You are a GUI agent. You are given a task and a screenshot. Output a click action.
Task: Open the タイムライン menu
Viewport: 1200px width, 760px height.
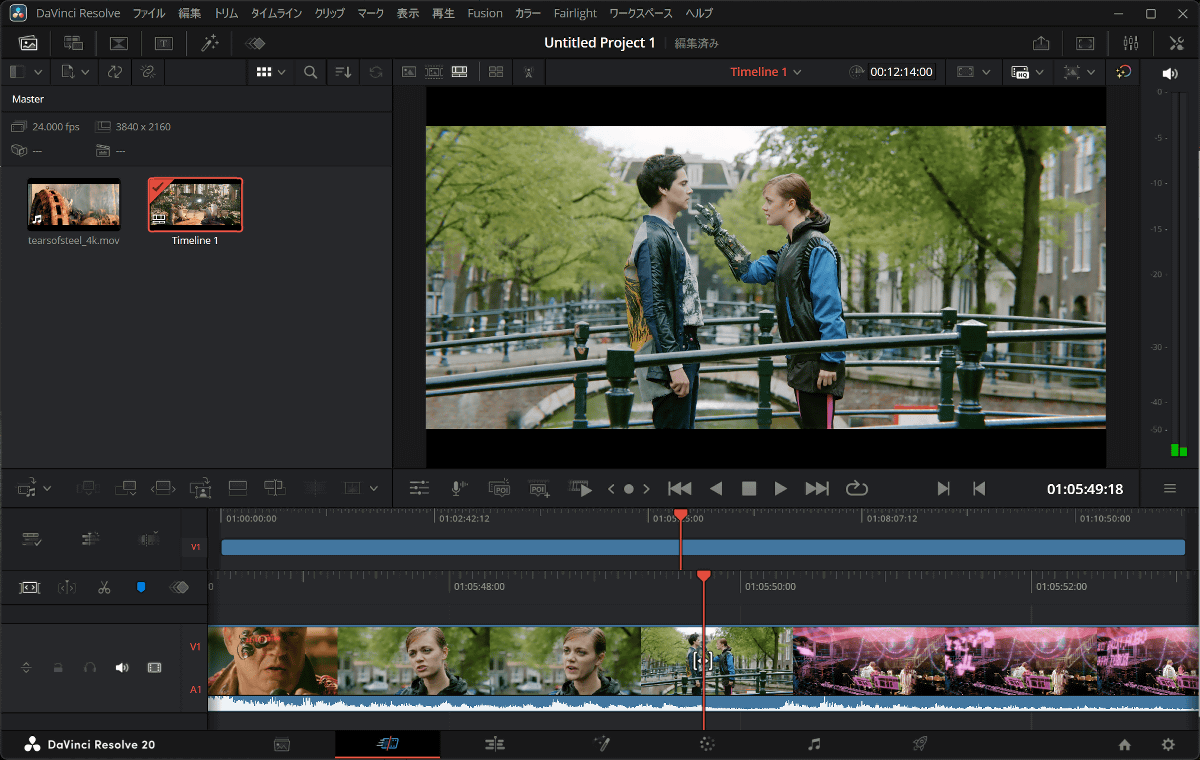[278, 13]
